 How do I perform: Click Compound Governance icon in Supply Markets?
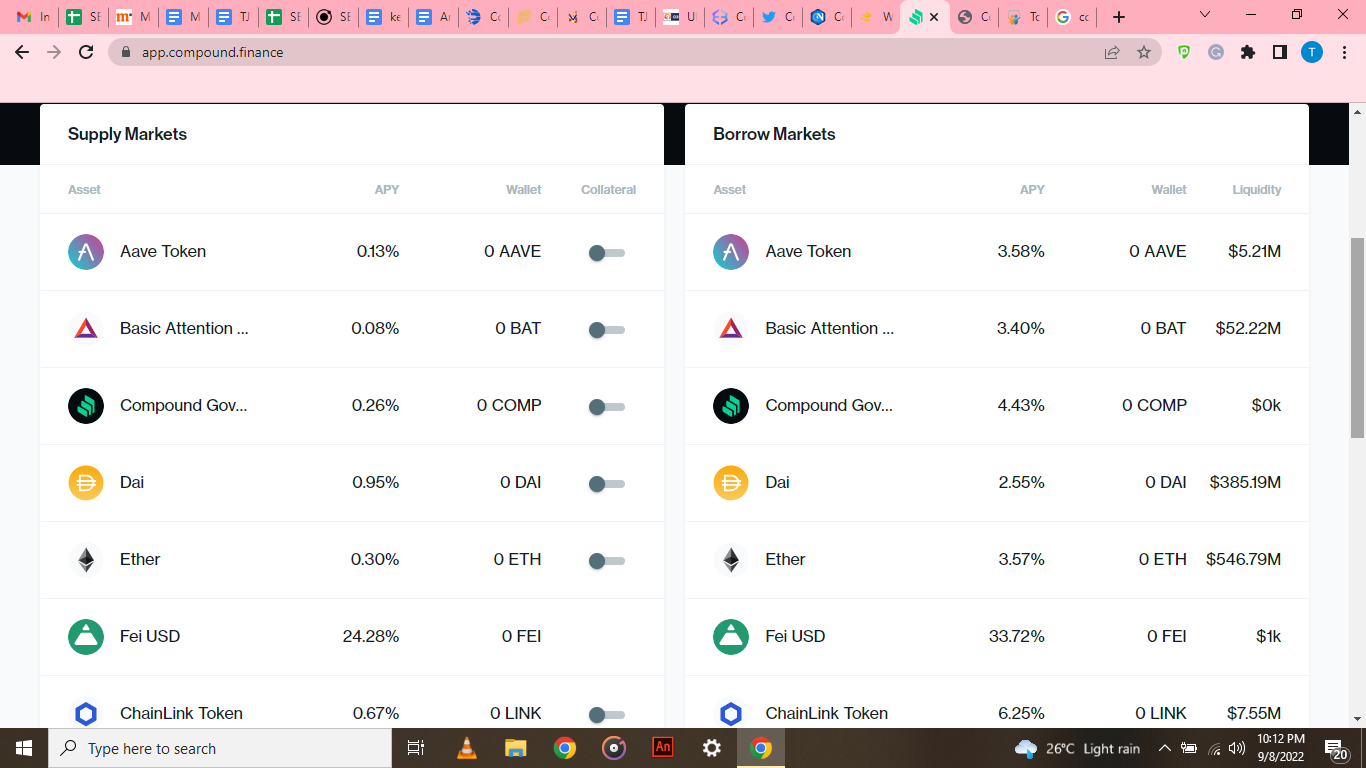86,406
